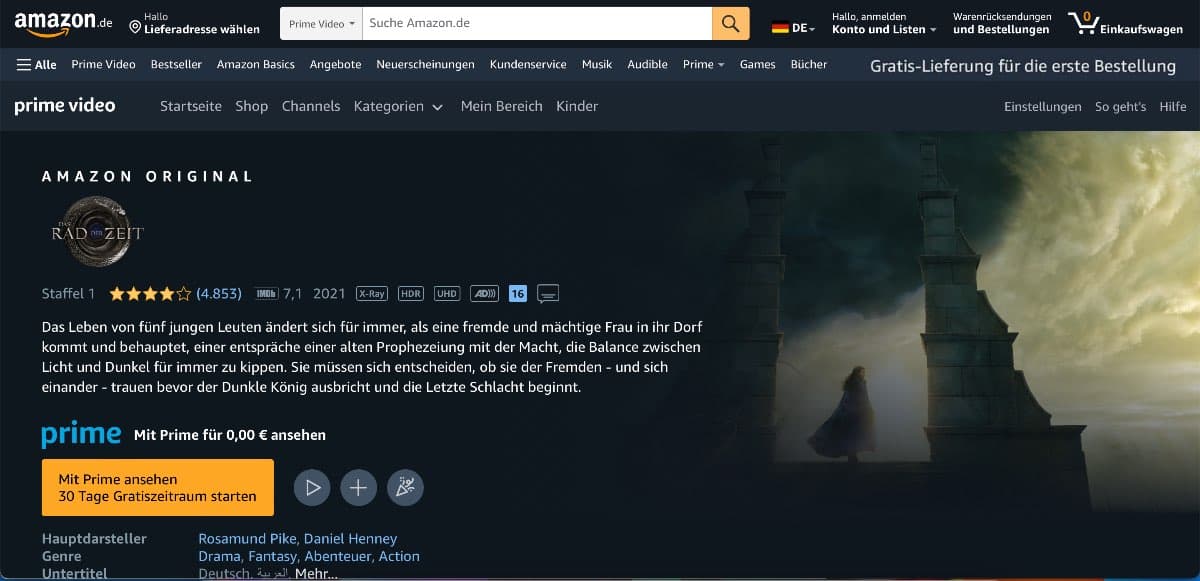
Task: Click the audio description AD badge
Action: click(x=484, y=294)
